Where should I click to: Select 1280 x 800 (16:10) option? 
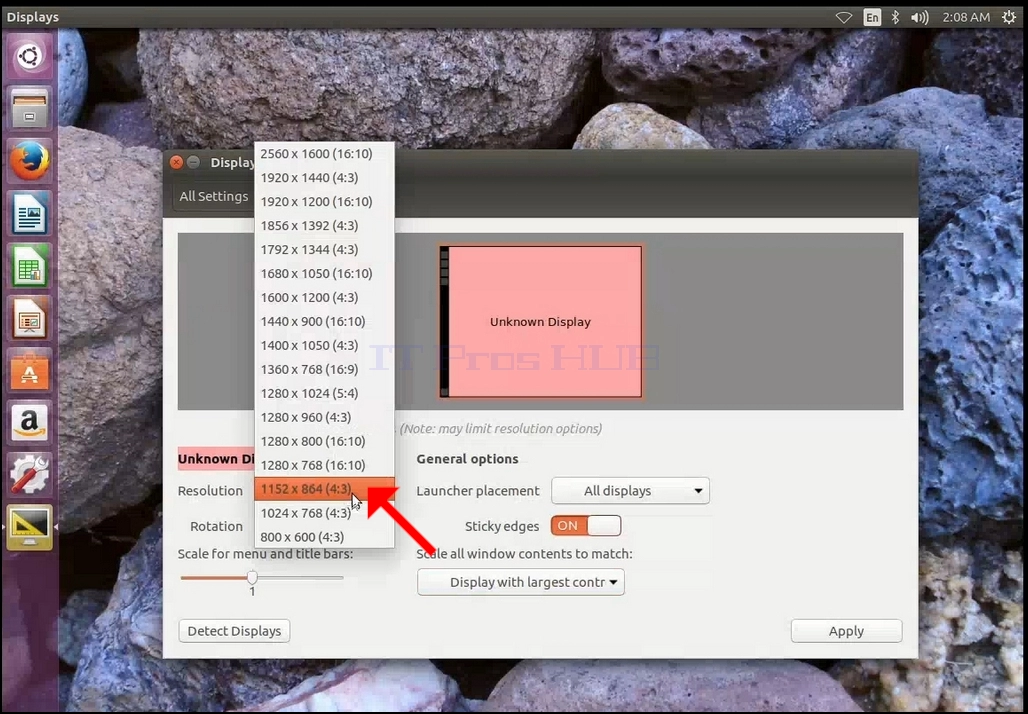(x=325, y=441)
